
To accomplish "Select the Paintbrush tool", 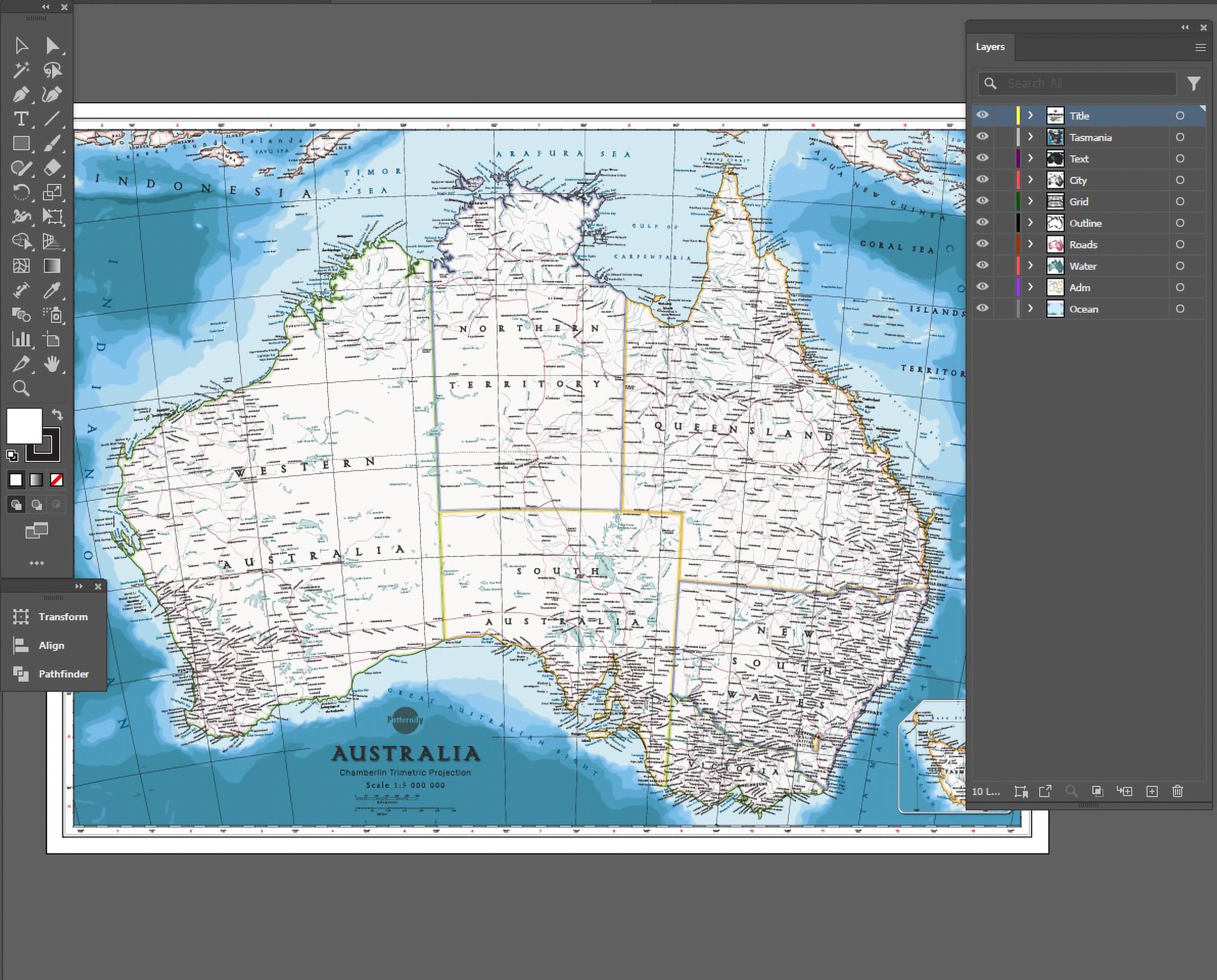I will coord(52,144).
